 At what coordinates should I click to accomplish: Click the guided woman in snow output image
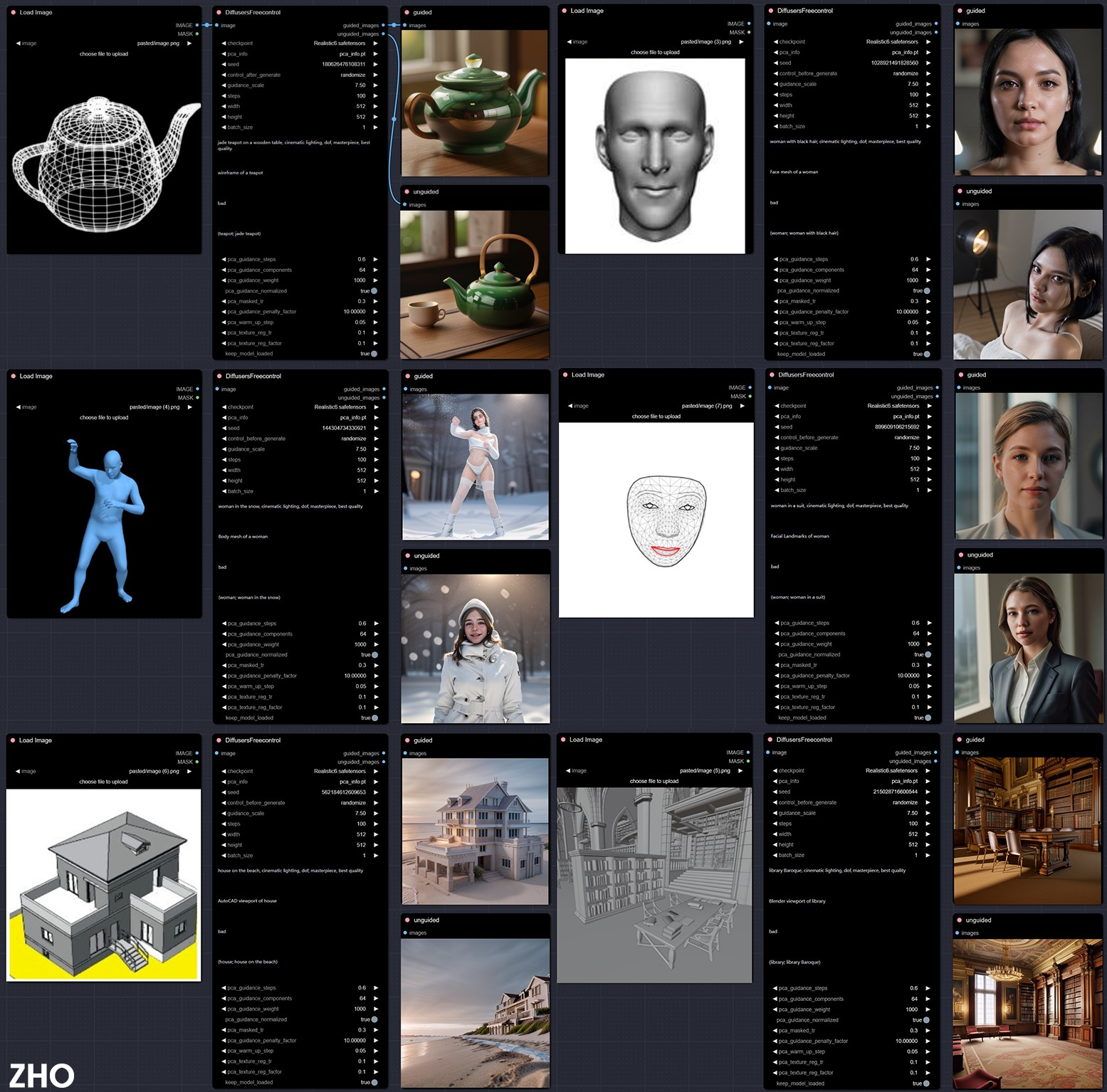476,467
